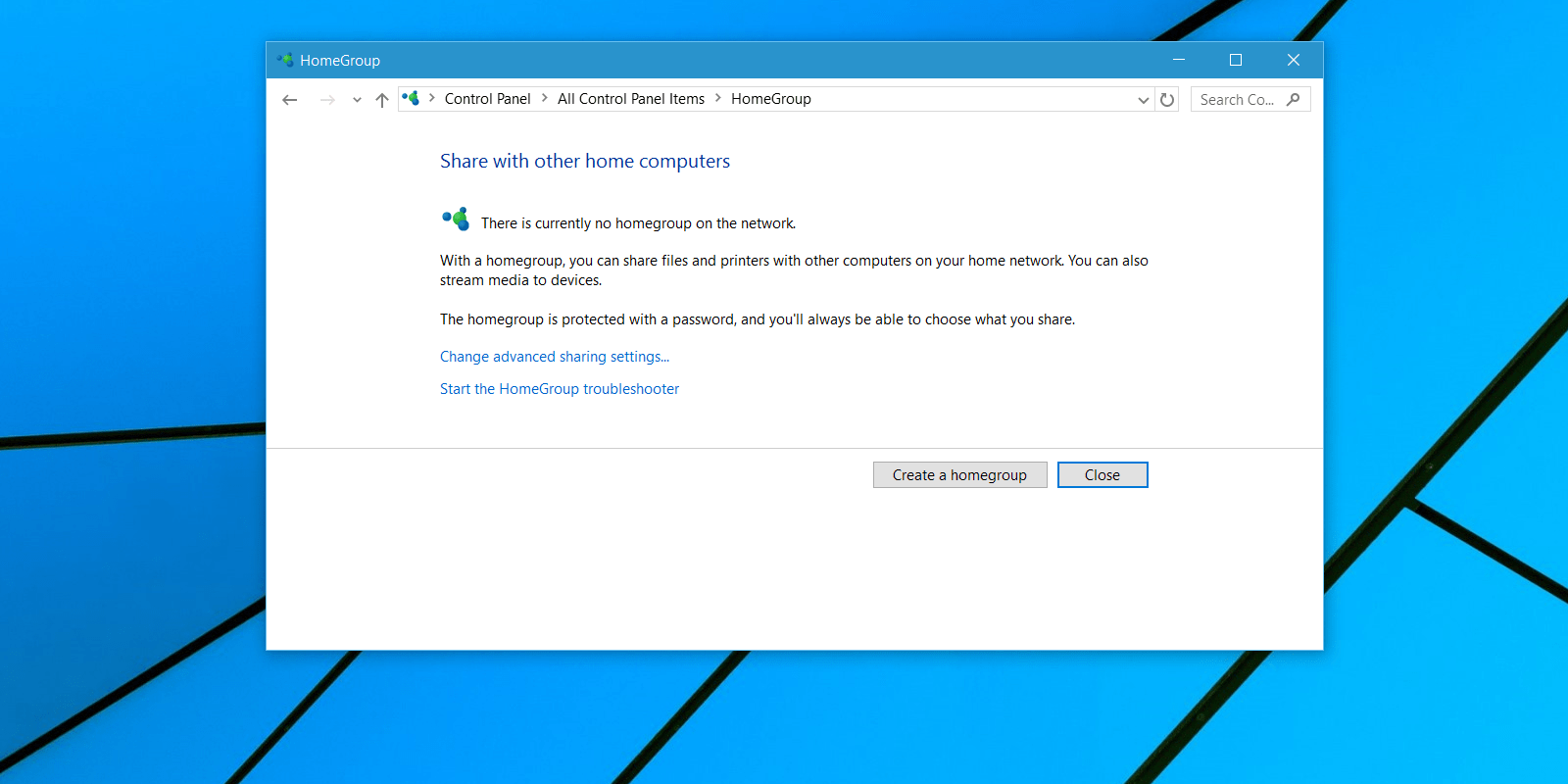Go back with the Back arrow
Viewport: 1568px width, 784px height.
[289, 100]
